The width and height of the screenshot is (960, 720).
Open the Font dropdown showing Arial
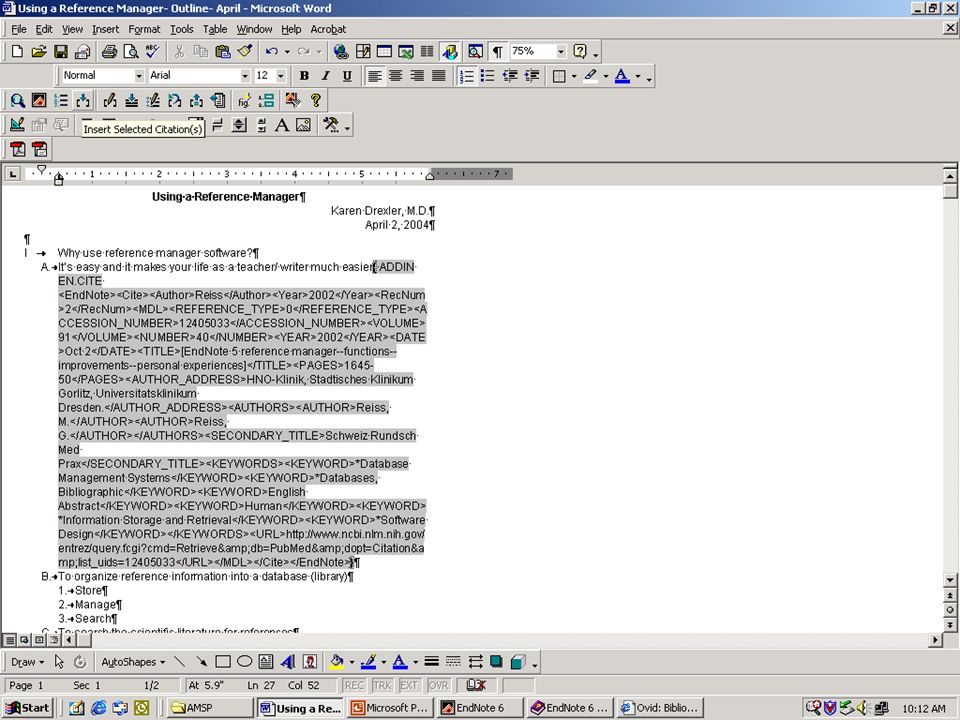245,76
